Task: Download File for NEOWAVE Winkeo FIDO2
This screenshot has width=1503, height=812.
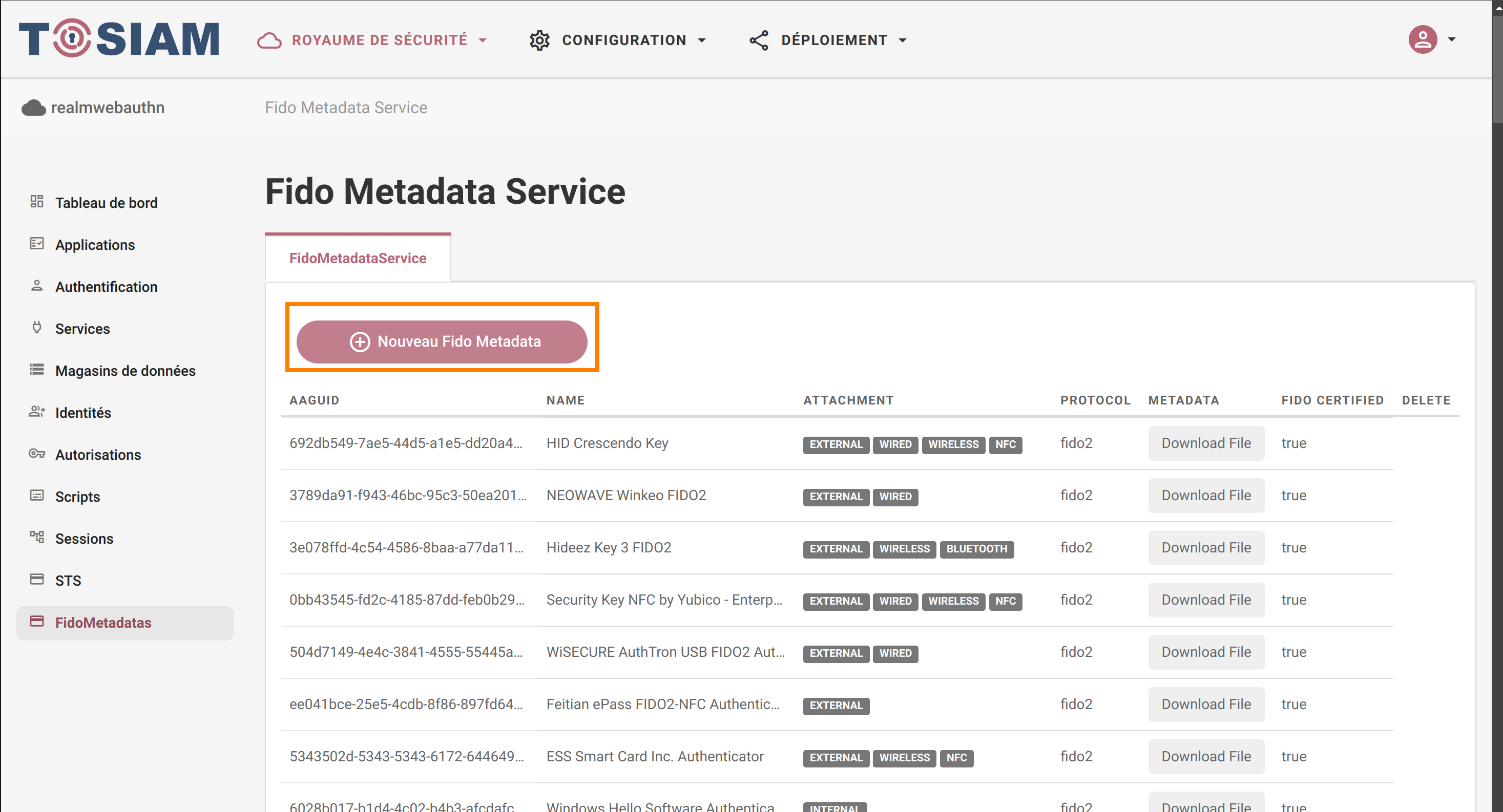Action: 1206,495
